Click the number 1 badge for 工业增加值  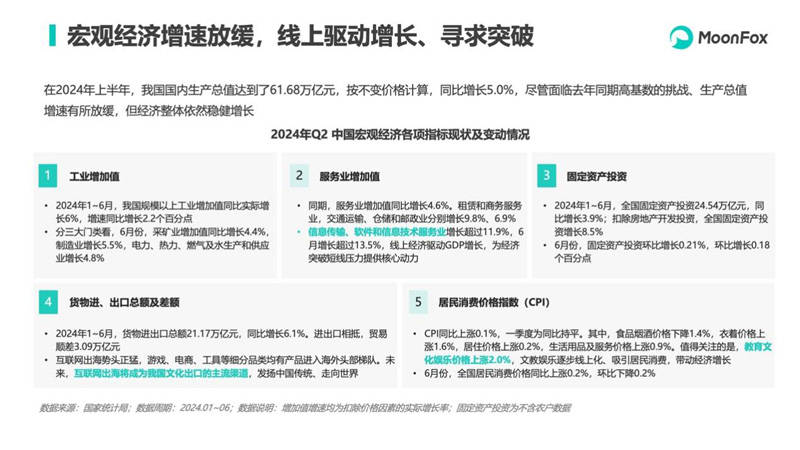pyautogui.click(x=48, y=176)
